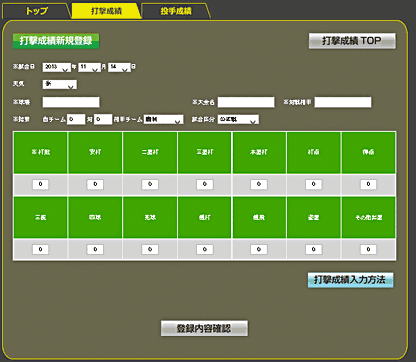Viewport: 416px width, 362px height.
Task: Open the 打撃成績入力方法 help button
Action: (x=350, y=280)
